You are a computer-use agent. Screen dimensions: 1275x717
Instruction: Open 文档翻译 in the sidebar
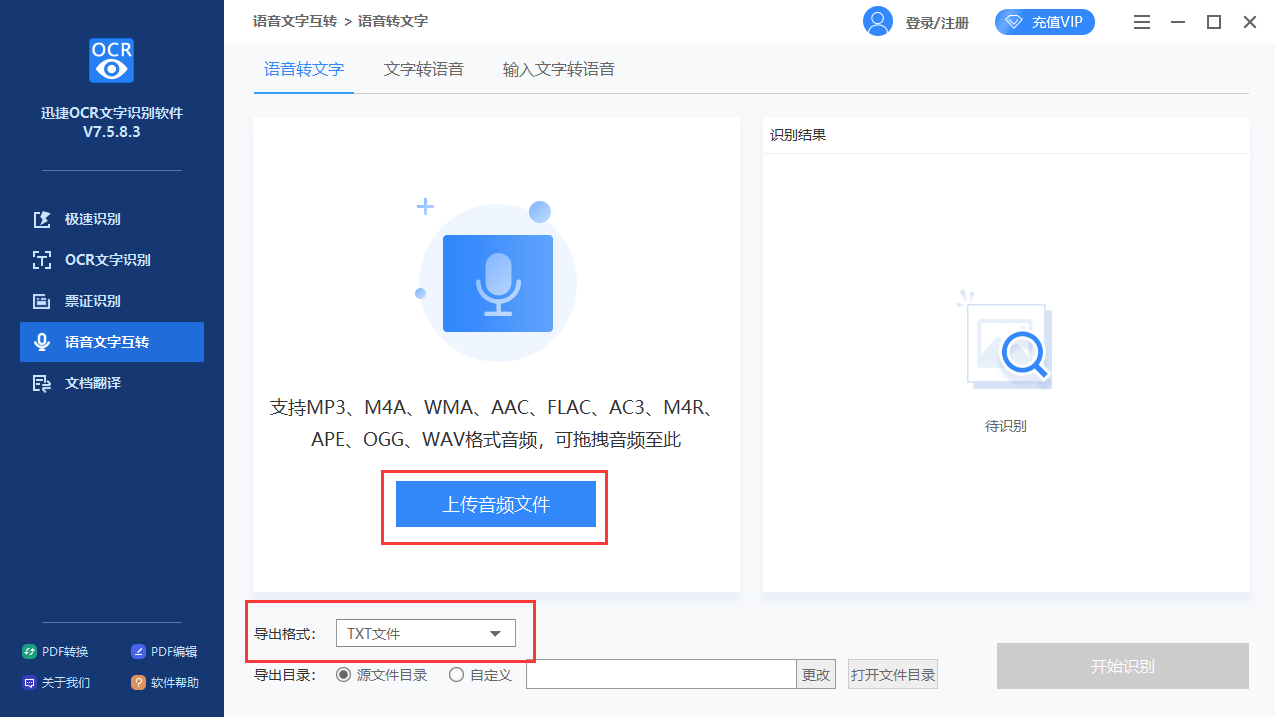click(92, 383)
